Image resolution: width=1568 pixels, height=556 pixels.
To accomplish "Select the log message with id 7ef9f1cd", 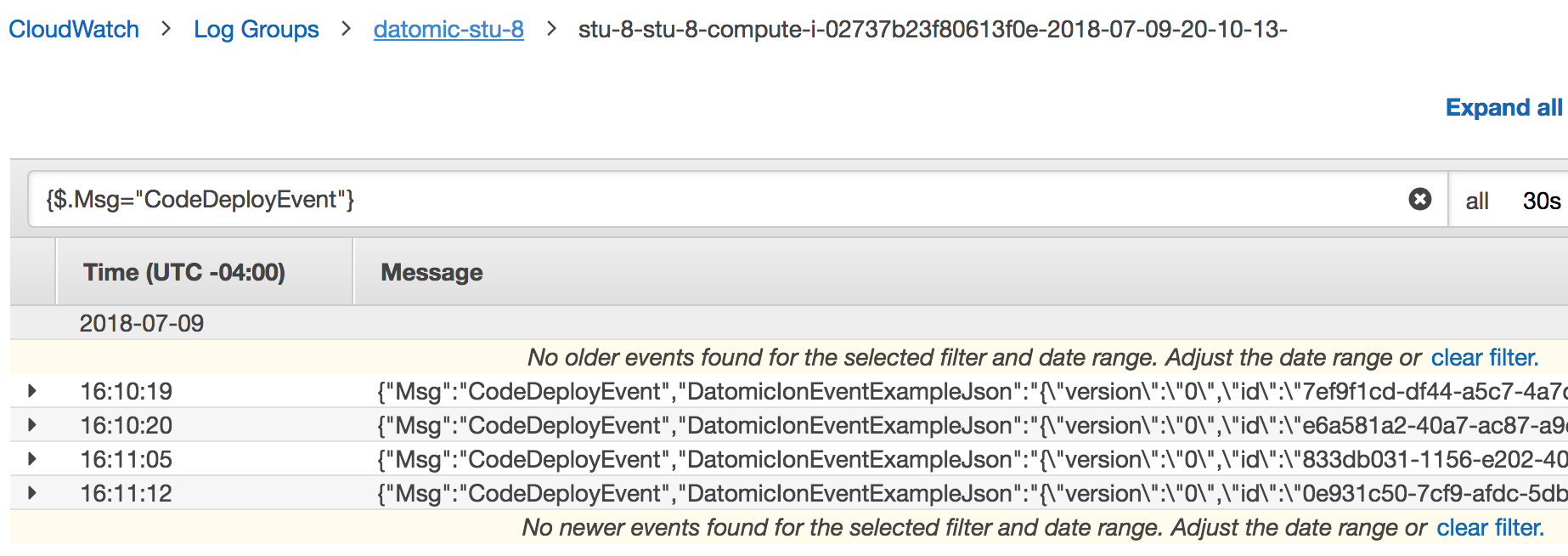I will 968,391.
